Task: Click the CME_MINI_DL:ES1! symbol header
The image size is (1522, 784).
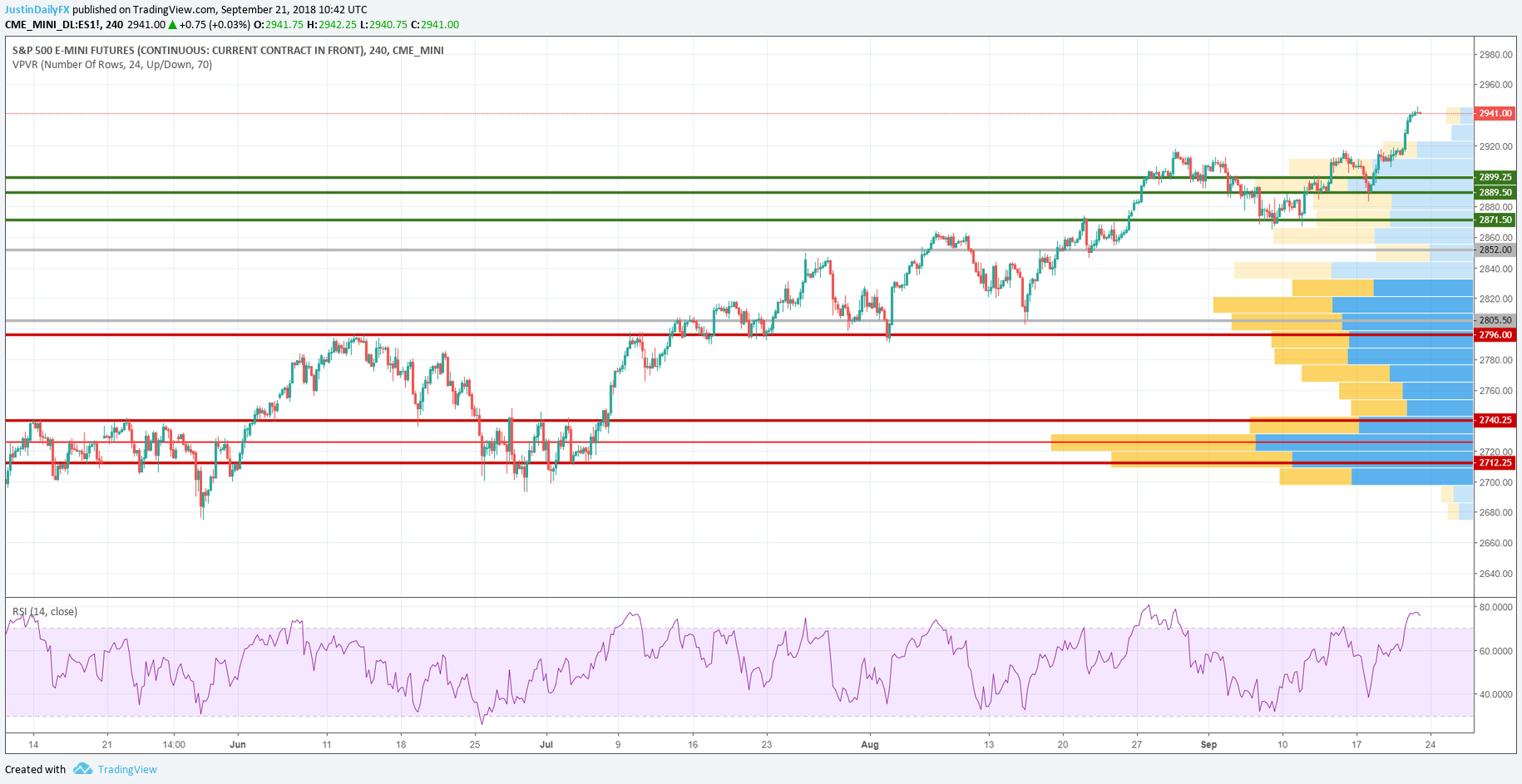Action: [x=53, y=25]
